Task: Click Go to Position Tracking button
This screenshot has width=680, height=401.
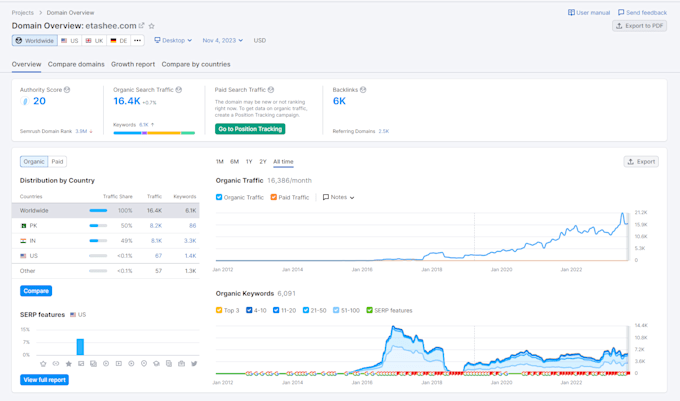Action: [x=250, y=129]
